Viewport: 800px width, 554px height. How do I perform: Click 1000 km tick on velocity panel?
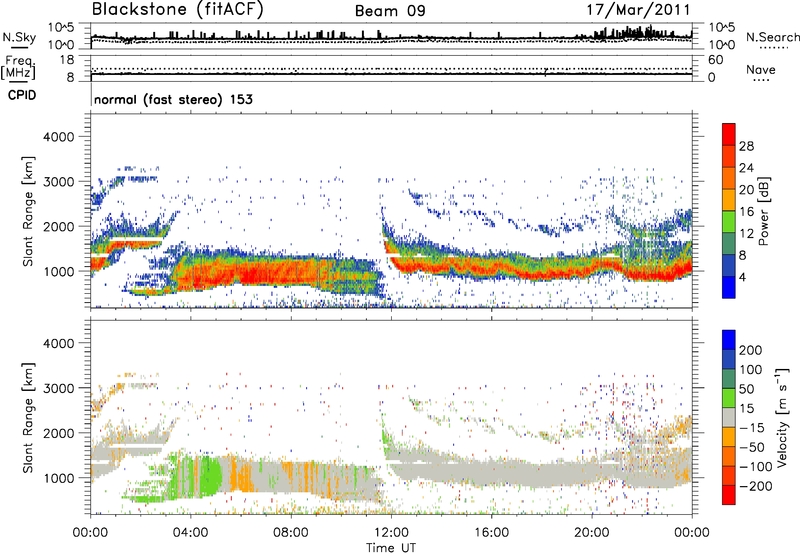click(x=58, y=478)
